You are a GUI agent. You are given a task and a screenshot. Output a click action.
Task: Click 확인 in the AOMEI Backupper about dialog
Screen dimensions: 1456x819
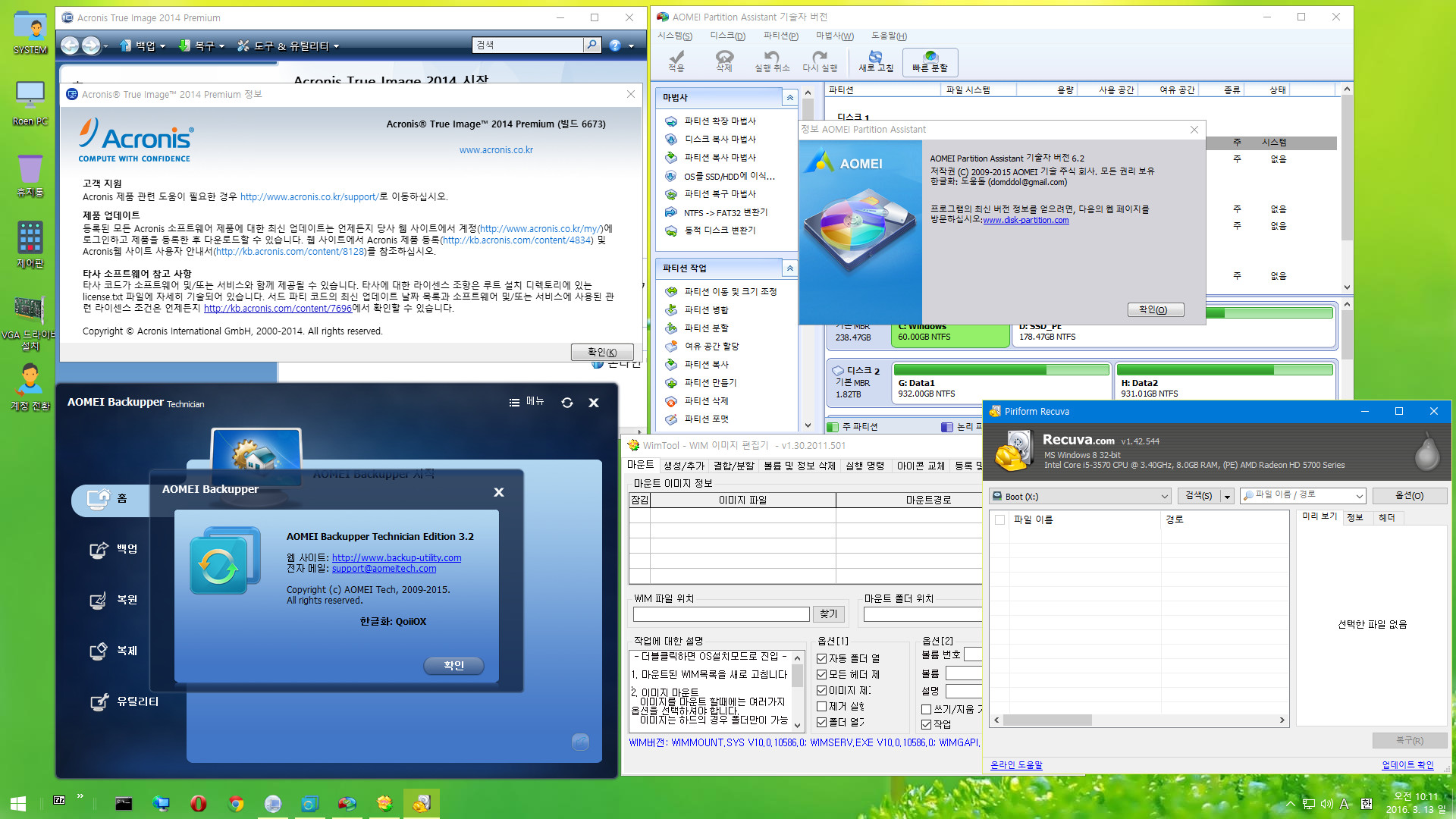[453, 666]
